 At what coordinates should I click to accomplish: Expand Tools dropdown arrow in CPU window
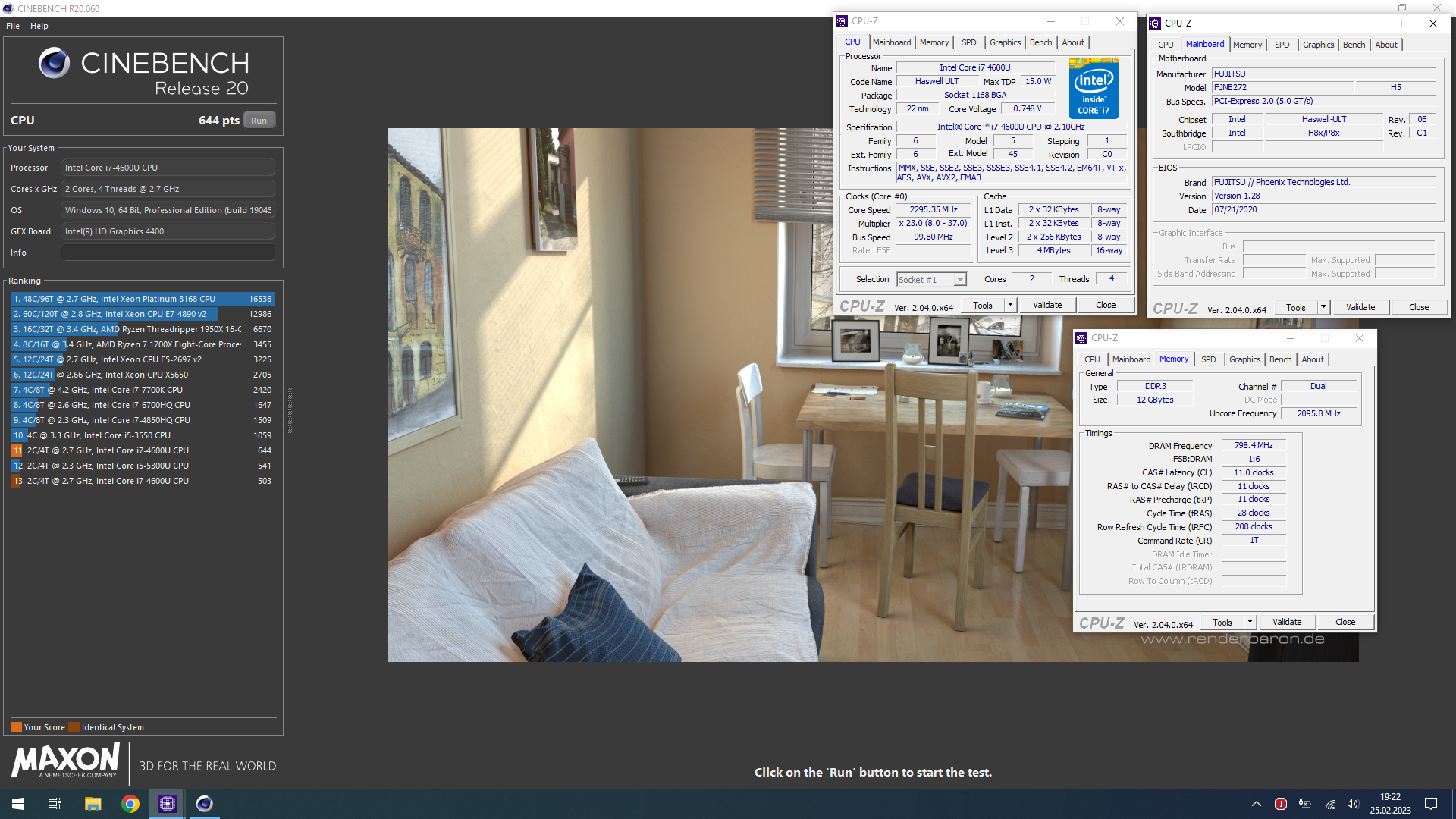[x=1010, y=305]
